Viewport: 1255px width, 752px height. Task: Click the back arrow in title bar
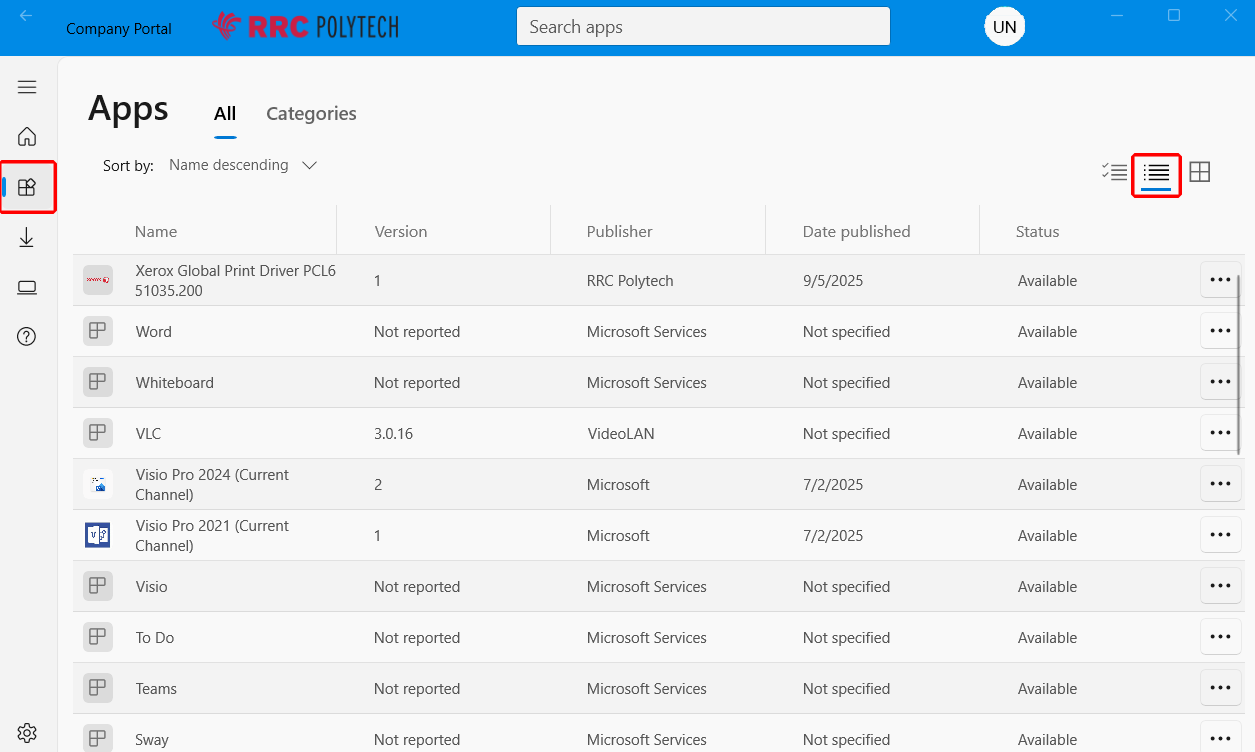click(x=26, y=16)
